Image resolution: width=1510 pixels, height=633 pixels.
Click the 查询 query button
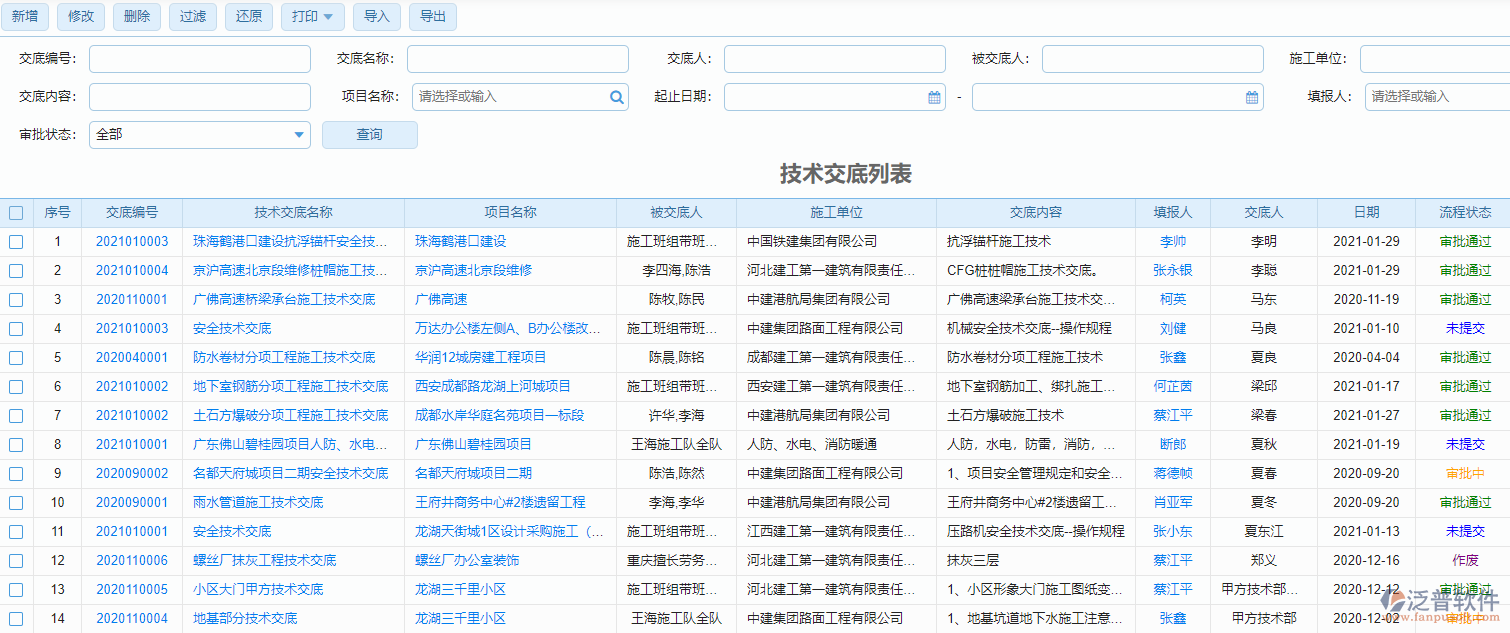coord(369,134)
